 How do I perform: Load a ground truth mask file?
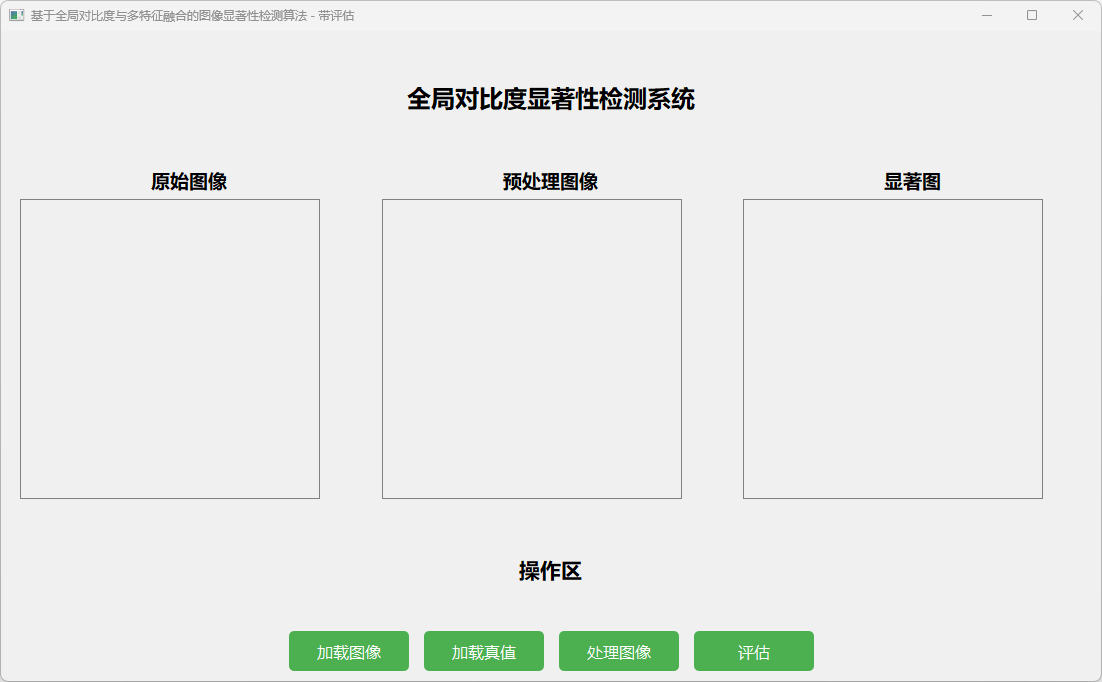pos(484,652)
